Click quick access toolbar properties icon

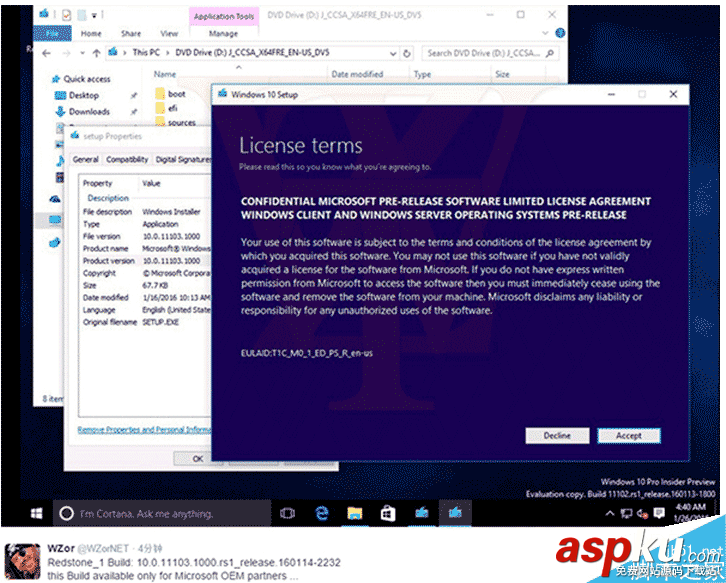(x=67, y=15)
